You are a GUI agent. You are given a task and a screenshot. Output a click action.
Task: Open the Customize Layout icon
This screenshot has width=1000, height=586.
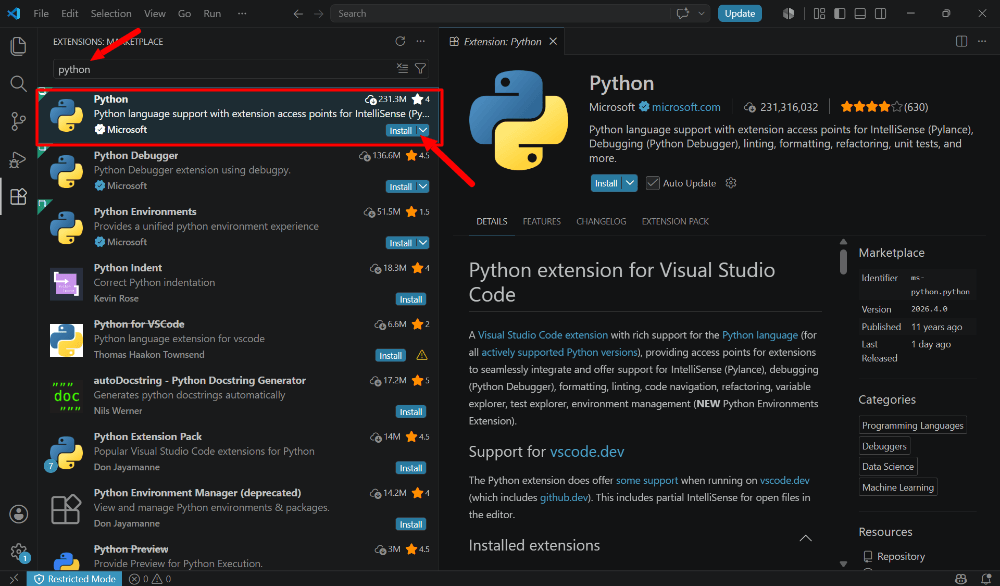820,13
